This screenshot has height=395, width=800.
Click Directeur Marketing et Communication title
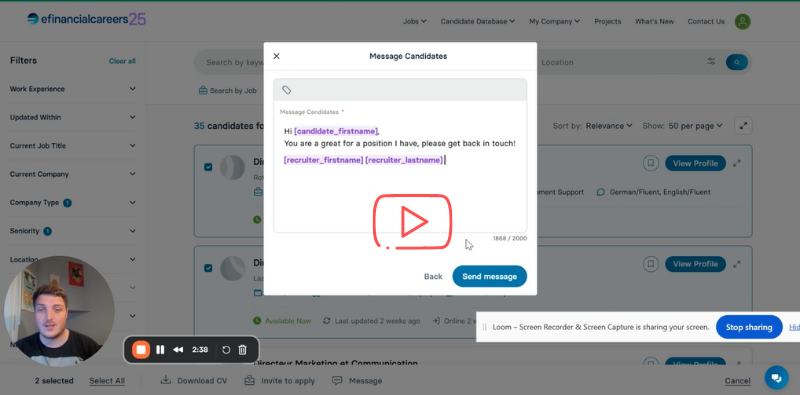pyautogui.click(x=336, y=364)
